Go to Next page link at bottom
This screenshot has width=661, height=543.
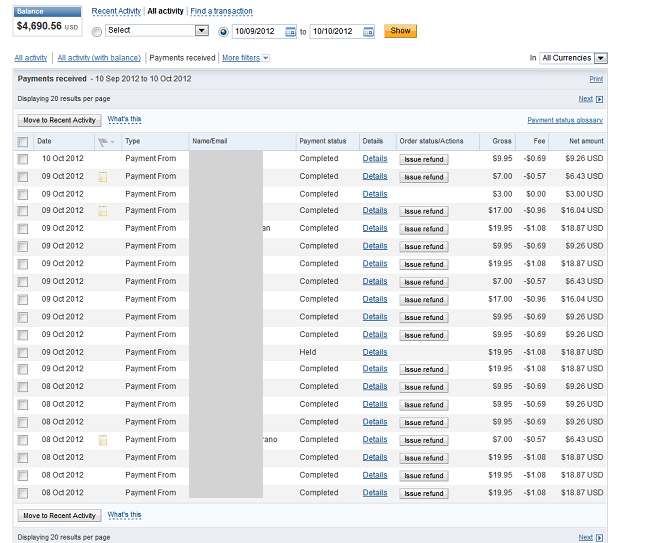click(586, 537)
